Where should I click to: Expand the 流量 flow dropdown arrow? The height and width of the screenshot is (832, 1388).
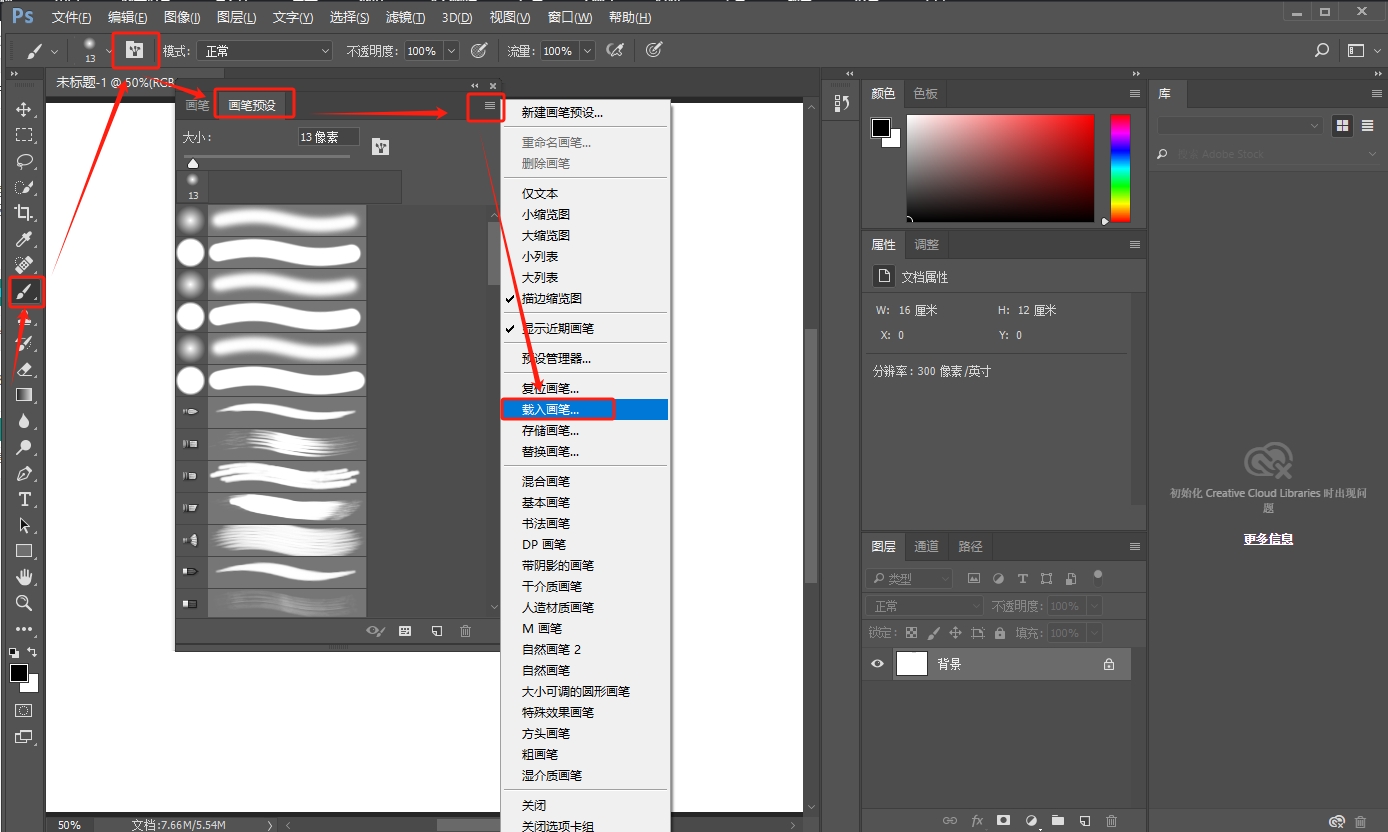pos(587,51)
